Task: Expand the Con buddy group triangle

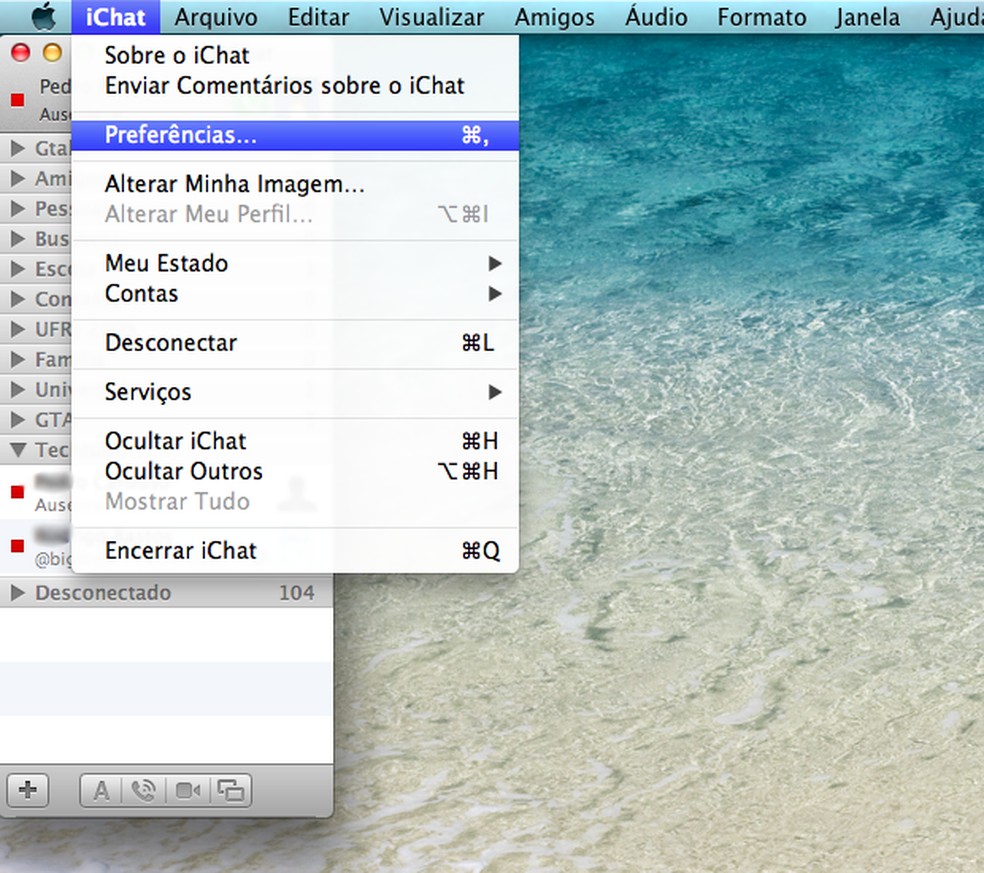Action: pyautogui.click(x=18, y=299)
